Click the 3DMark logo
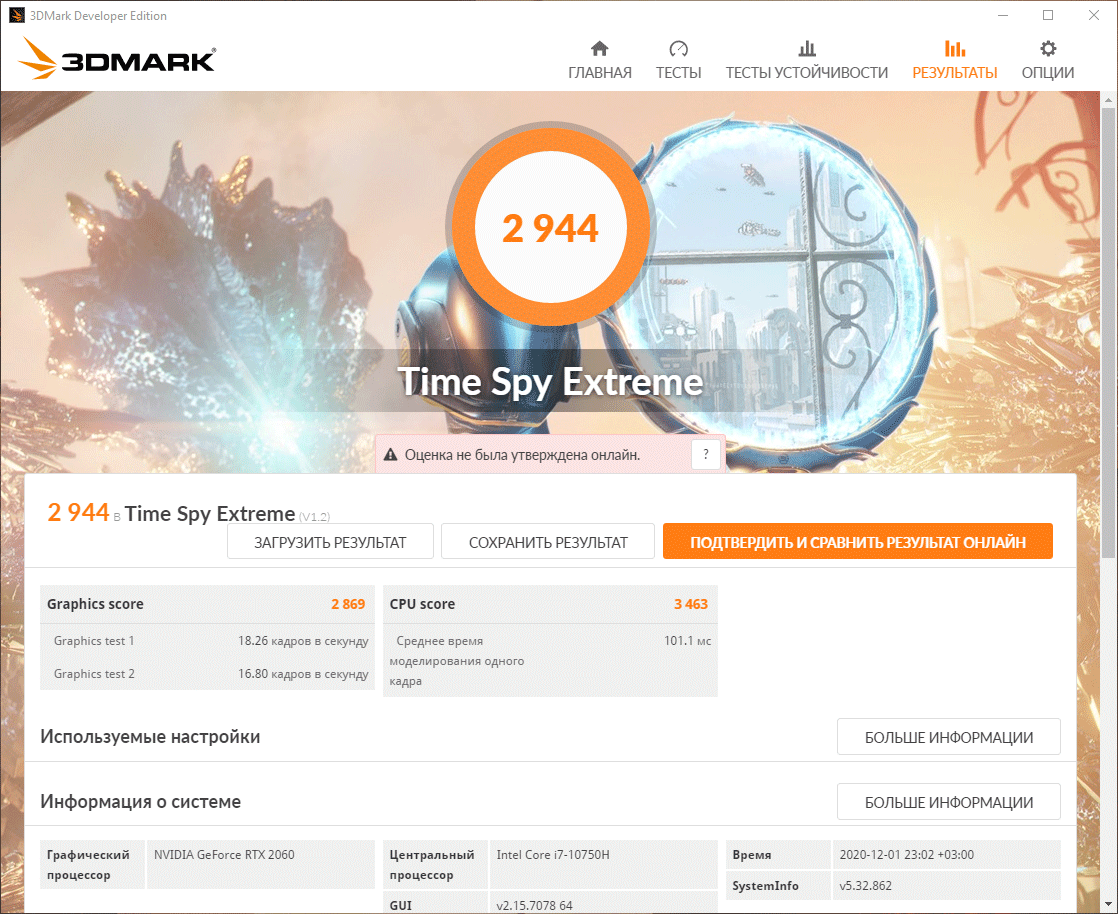The image size is (1118, 914). click(116, 58)
